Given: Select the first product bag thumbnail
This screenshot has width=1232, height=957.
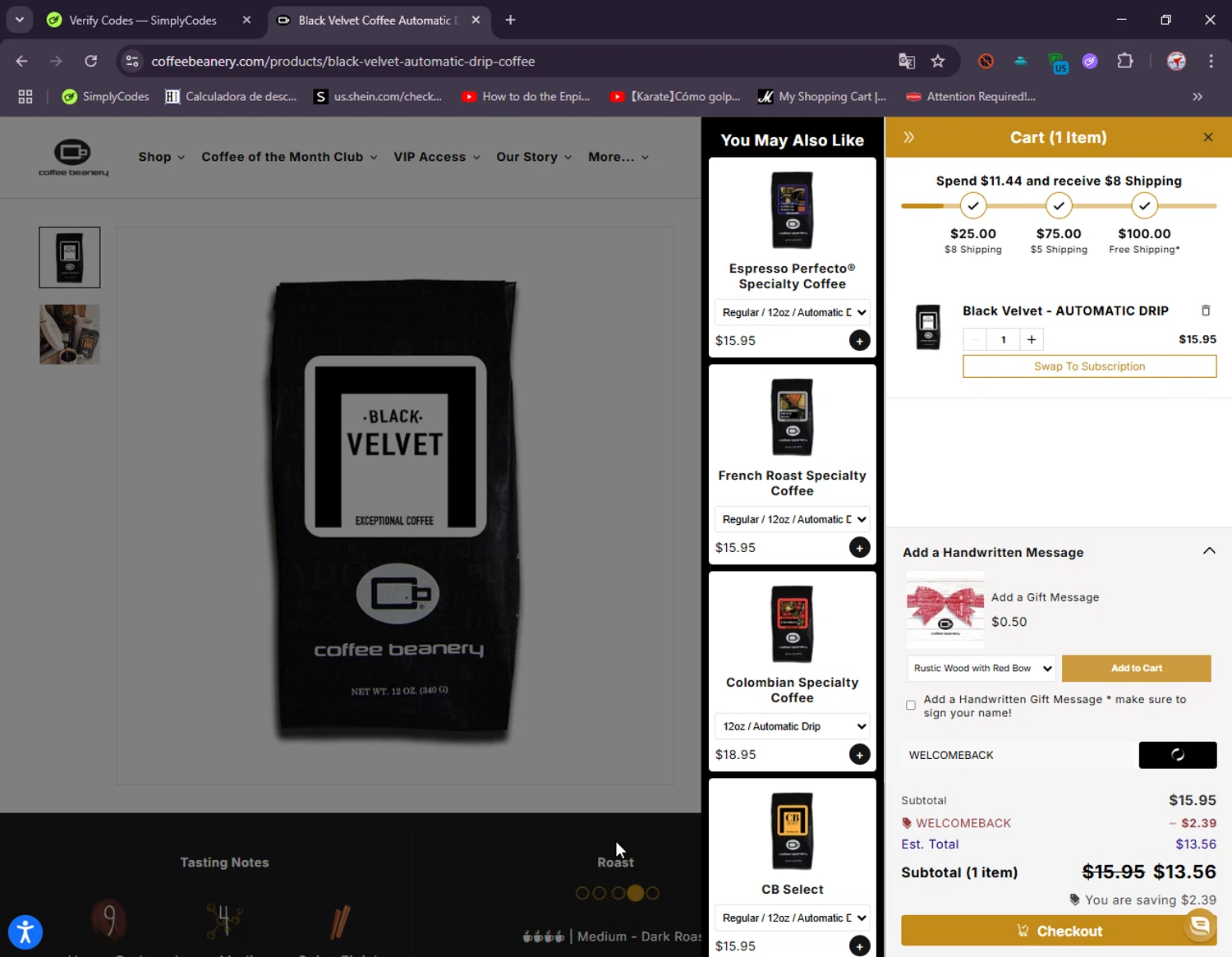Looking at the screenshot, I should coord(70,257).
